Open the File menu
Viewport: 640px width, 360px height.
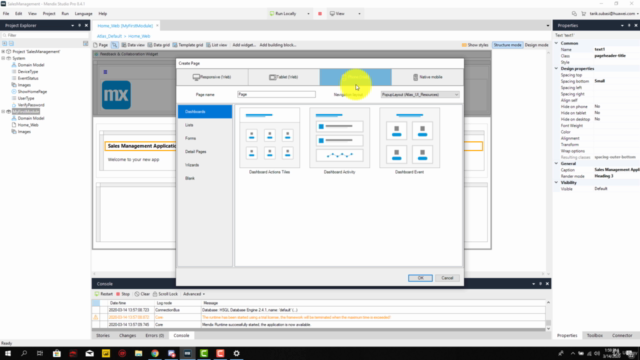[6, 13]
